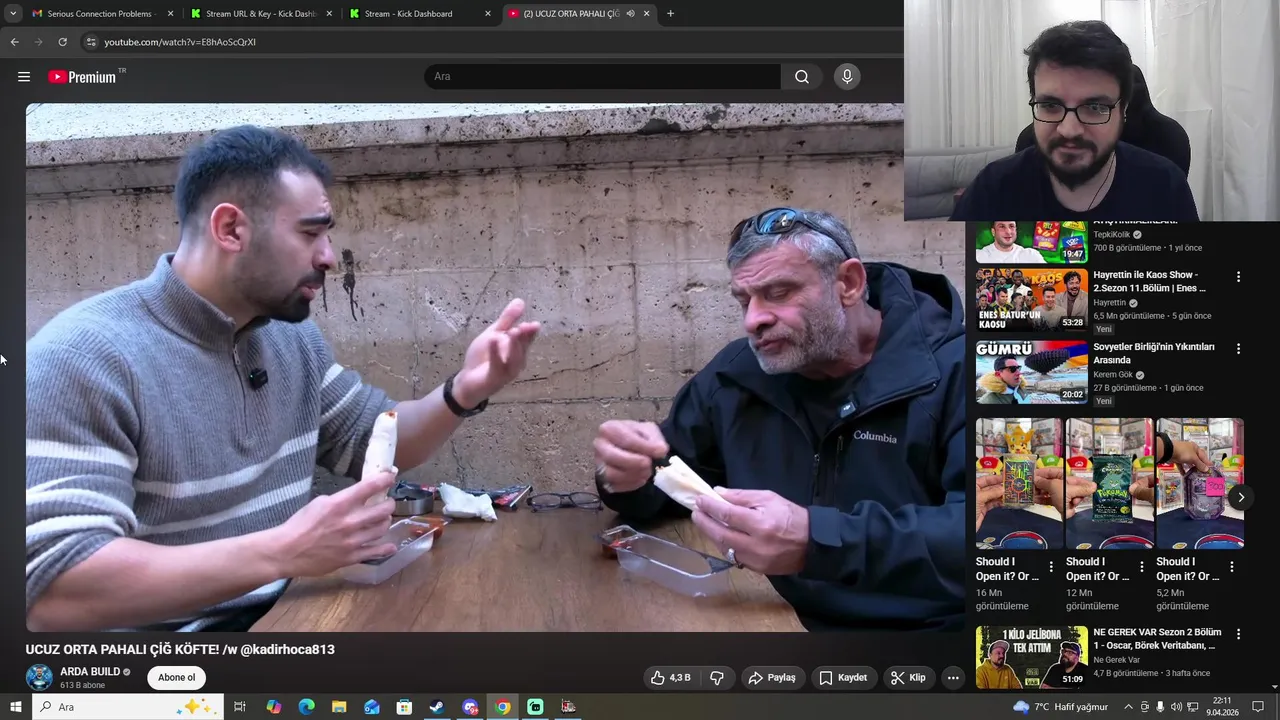
Task: Open the TepkiKolik video thumbnail 19:47
Action: point(1031,242)
